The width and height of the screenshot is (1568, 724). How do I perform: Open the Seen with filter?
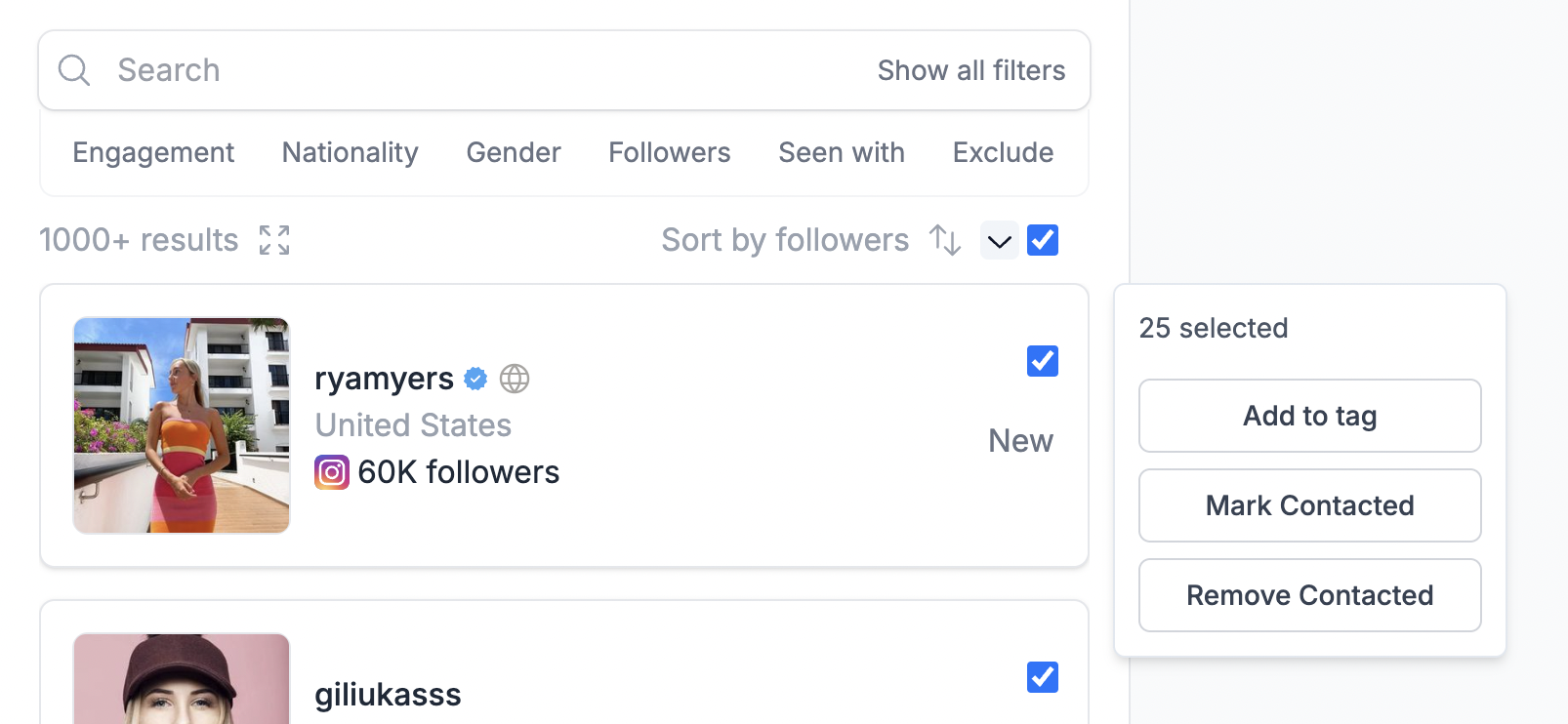[x=842, y=153]
